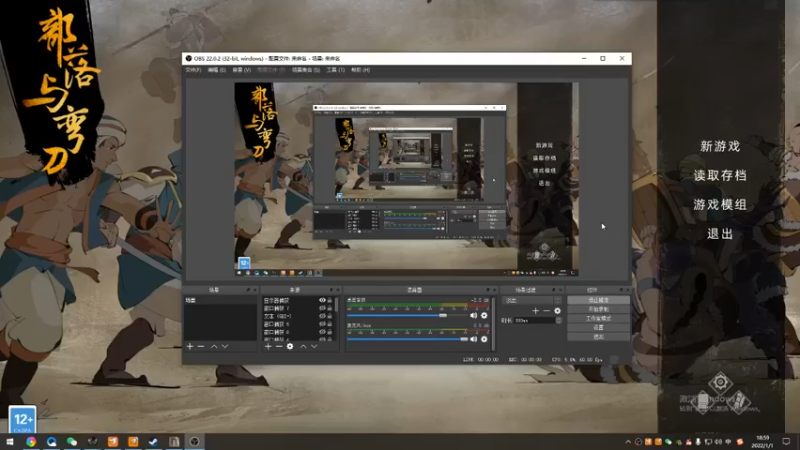Image resolution: width=800 pixels, height=450 pixels.
Task: Open transition properties gear icon
Action: click(x=557, y=310)
